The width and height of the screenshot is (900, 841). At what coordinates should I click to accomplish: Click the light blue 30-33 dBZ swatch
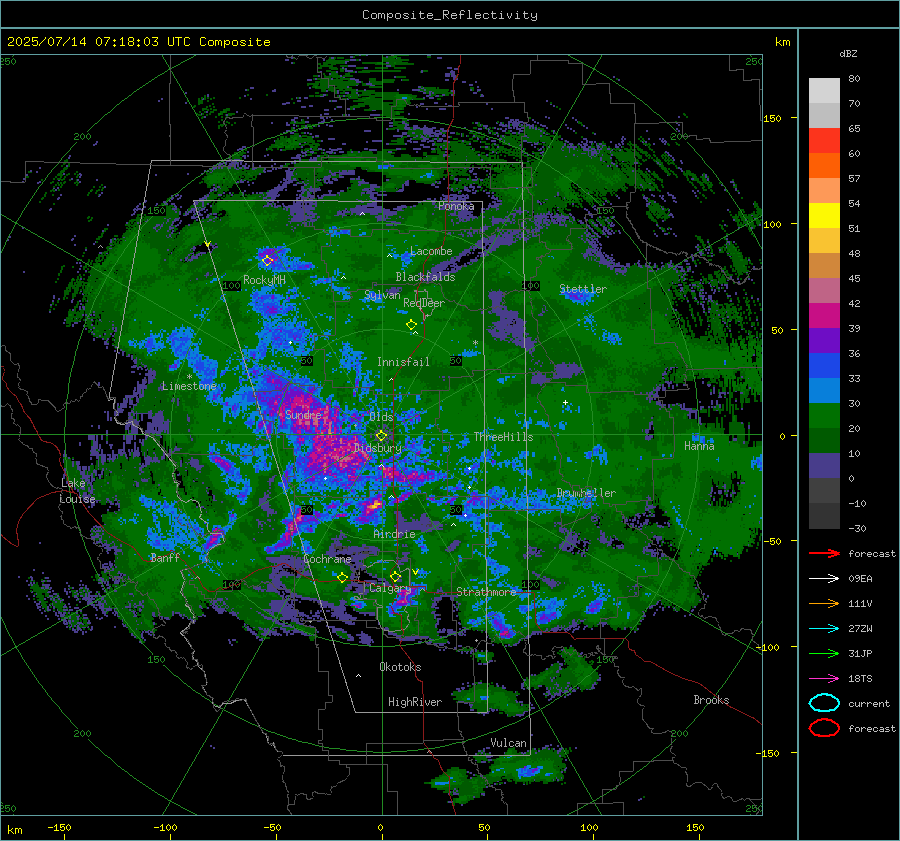[x=824, y=391]
